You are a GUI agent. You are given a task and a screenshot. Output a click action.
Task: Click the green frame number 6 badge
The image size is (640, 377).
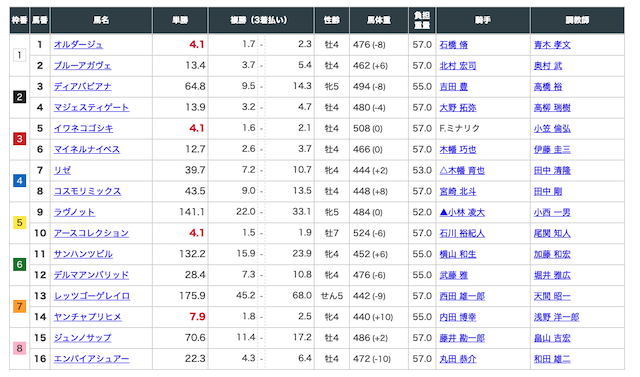click(19, 264)
